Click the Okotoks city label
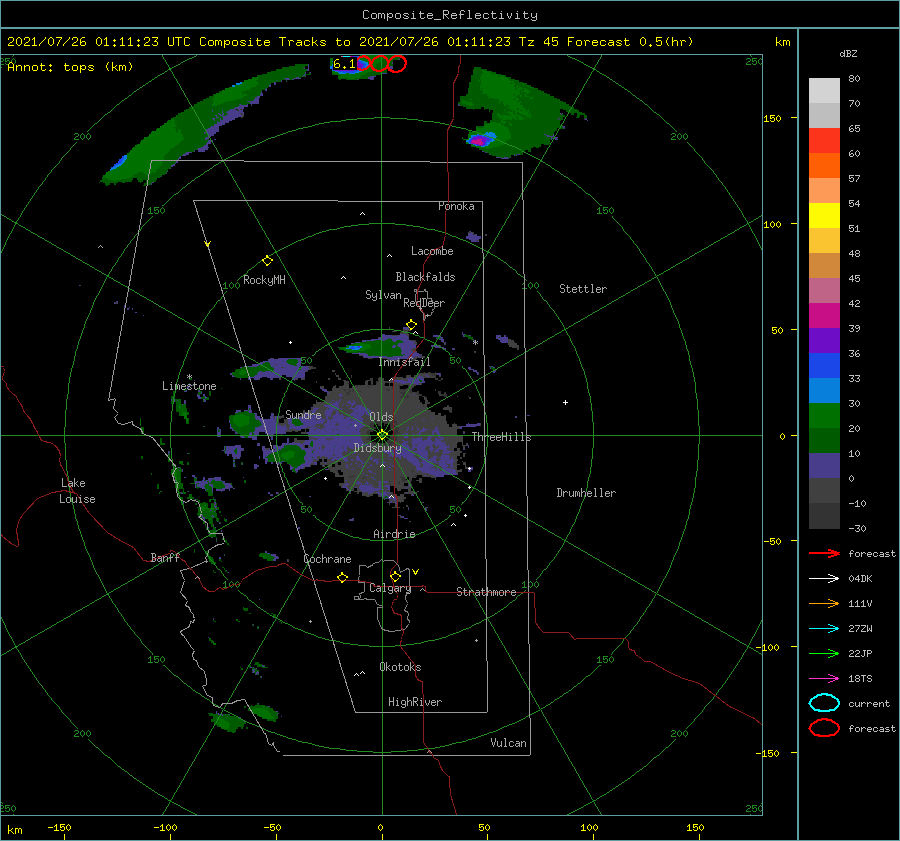900x841 pixels. (x=400, y=667)
